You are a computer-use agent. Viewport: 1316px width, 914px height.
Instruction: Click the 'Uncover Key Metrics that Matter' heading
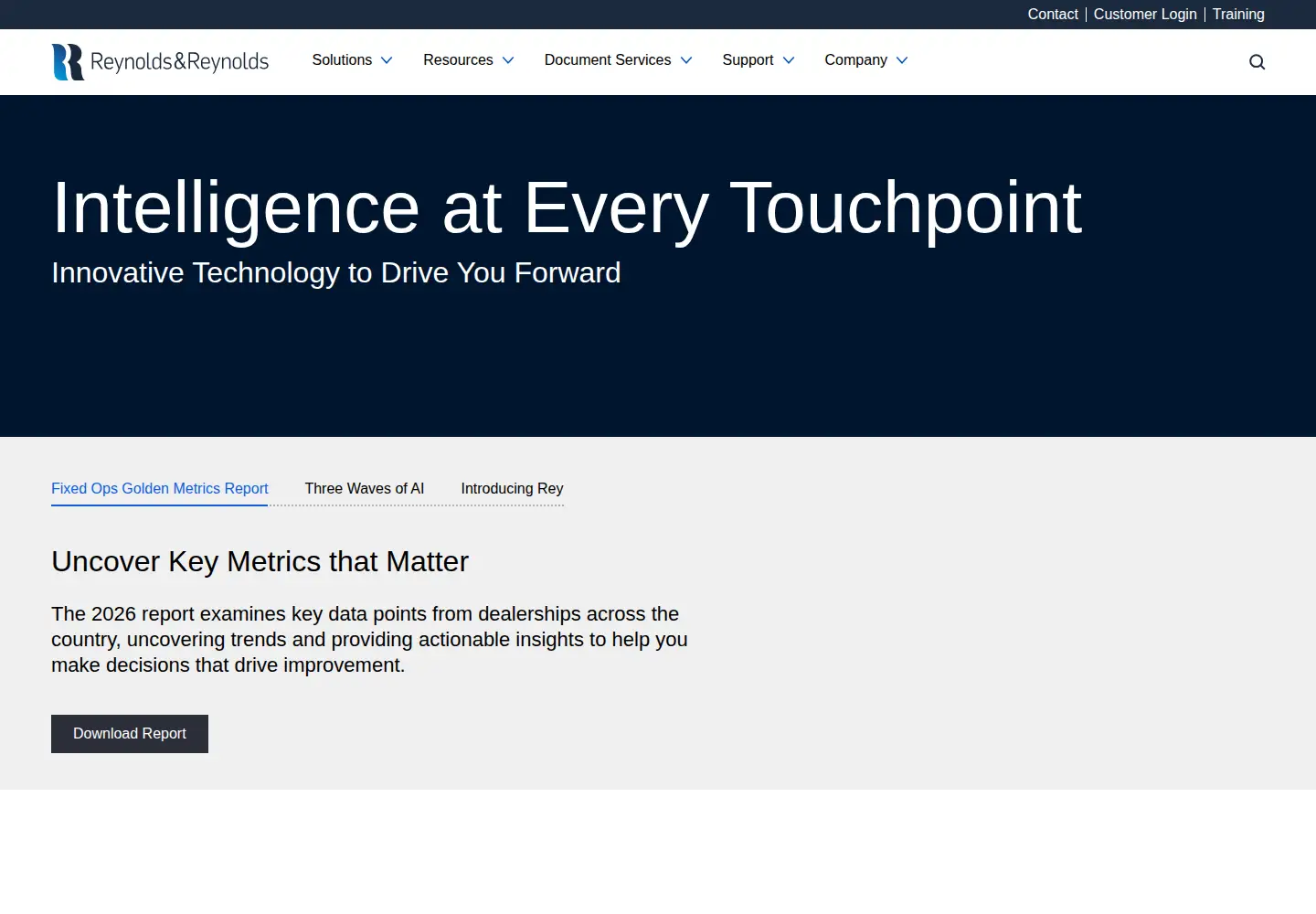coord(260,561)
